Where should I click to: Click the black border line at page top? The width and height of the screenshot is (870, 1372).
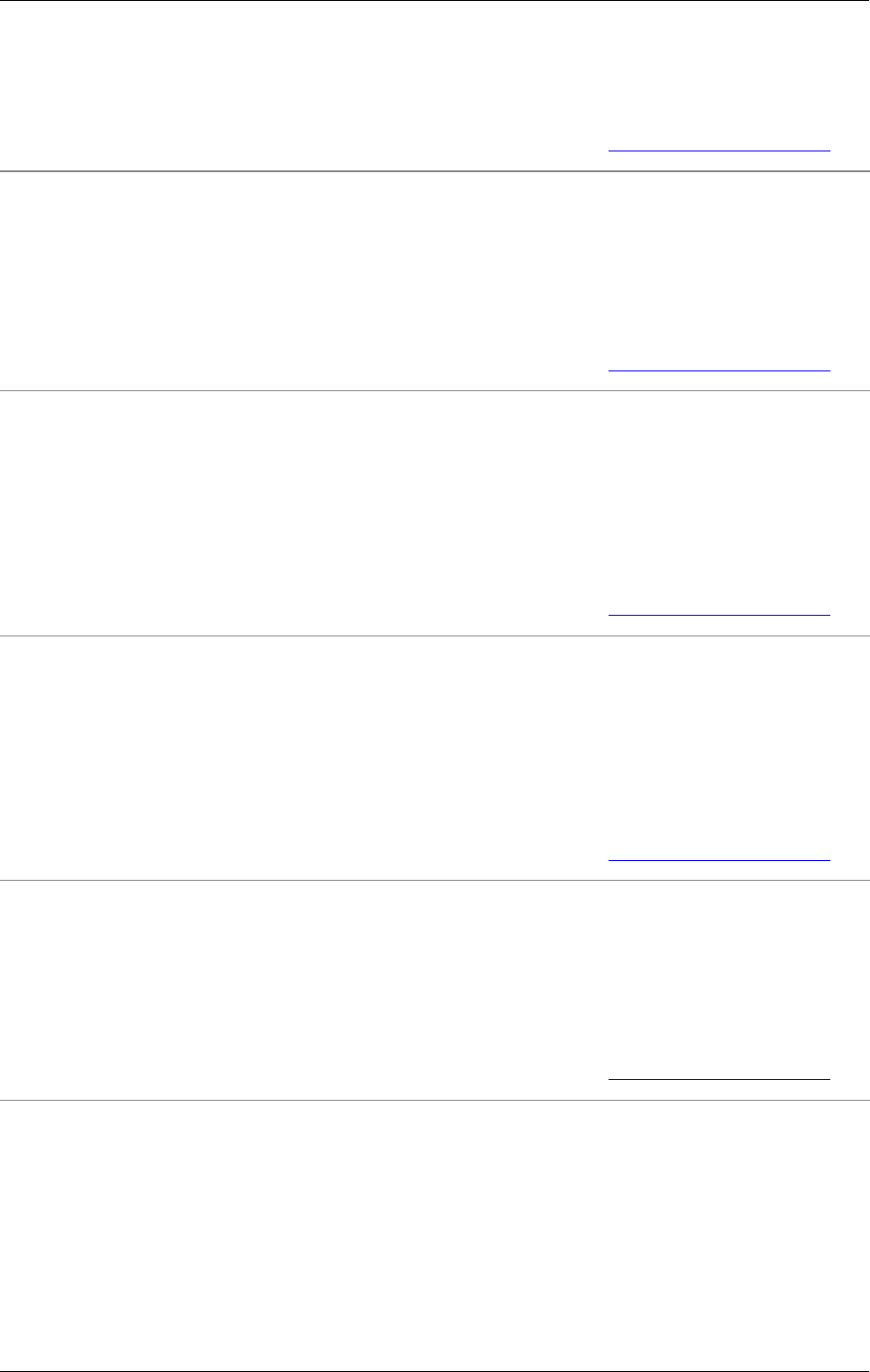pyautogui.click(x=435, y=1)
